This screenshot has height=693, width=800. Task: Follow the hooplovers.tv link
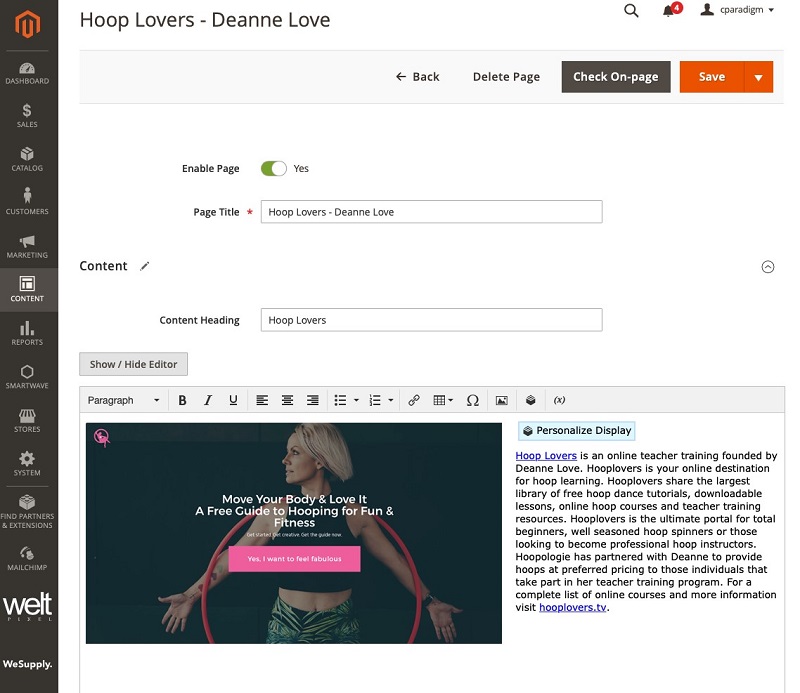pyautogui.click(x=572, y=607)
